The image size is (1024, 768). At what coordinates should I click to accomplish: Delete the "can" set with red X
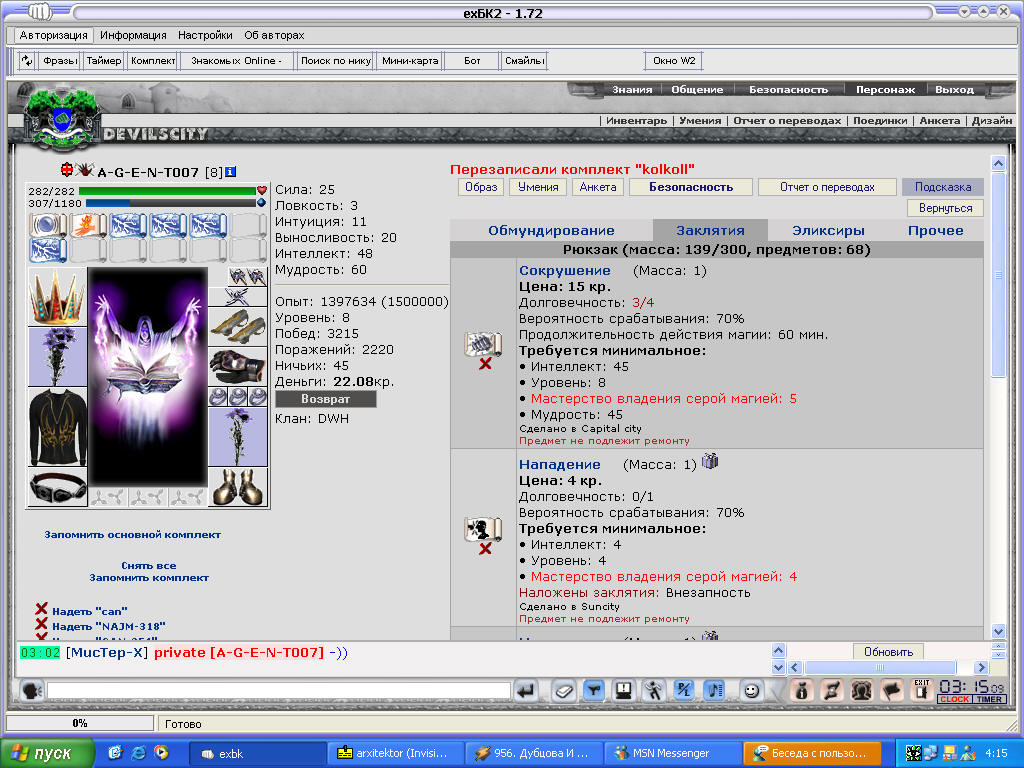coord(41,609)
